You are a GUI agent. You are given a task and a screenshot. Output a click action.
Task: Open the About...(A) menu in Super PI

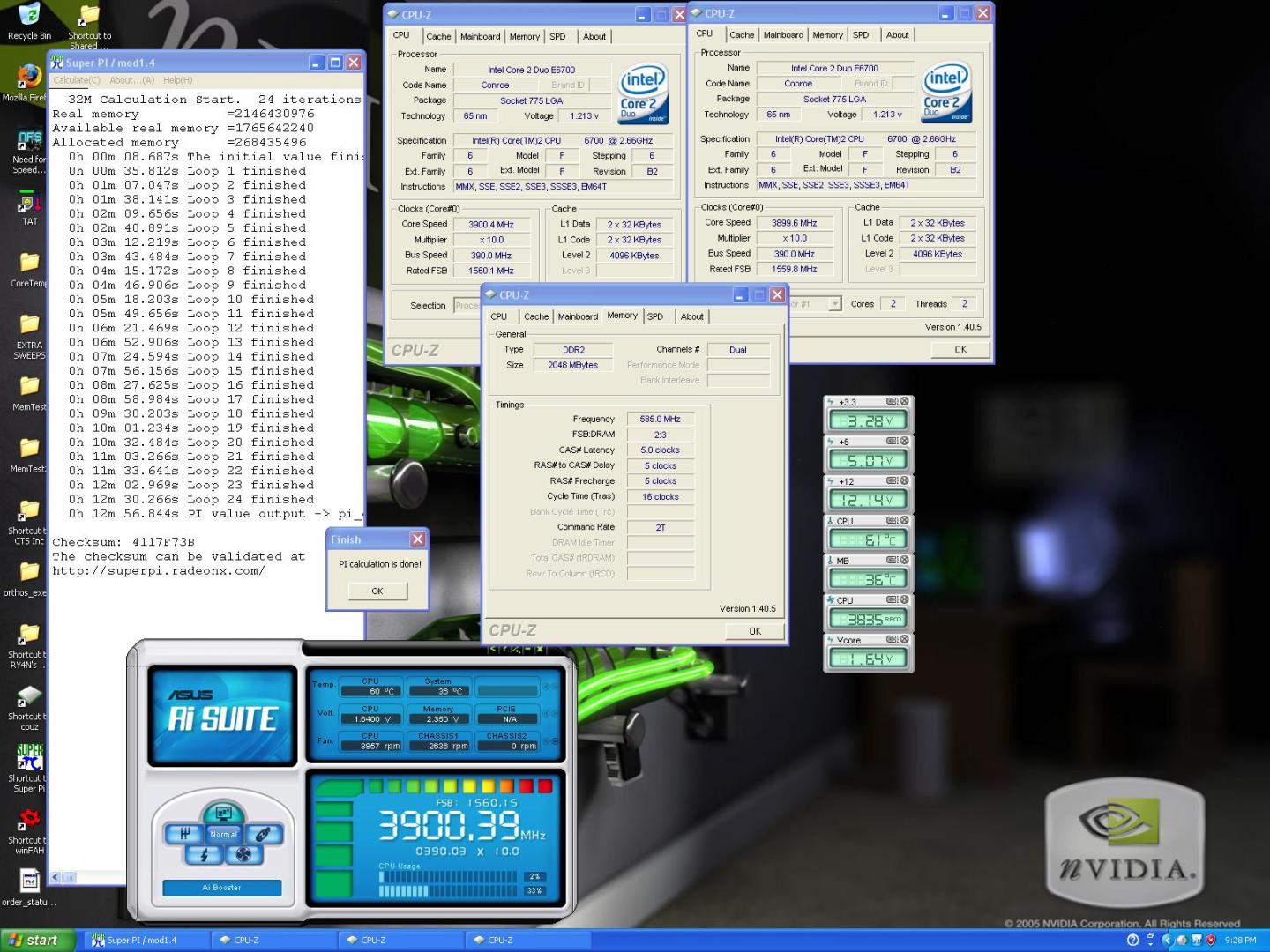[x=132, y=80]
